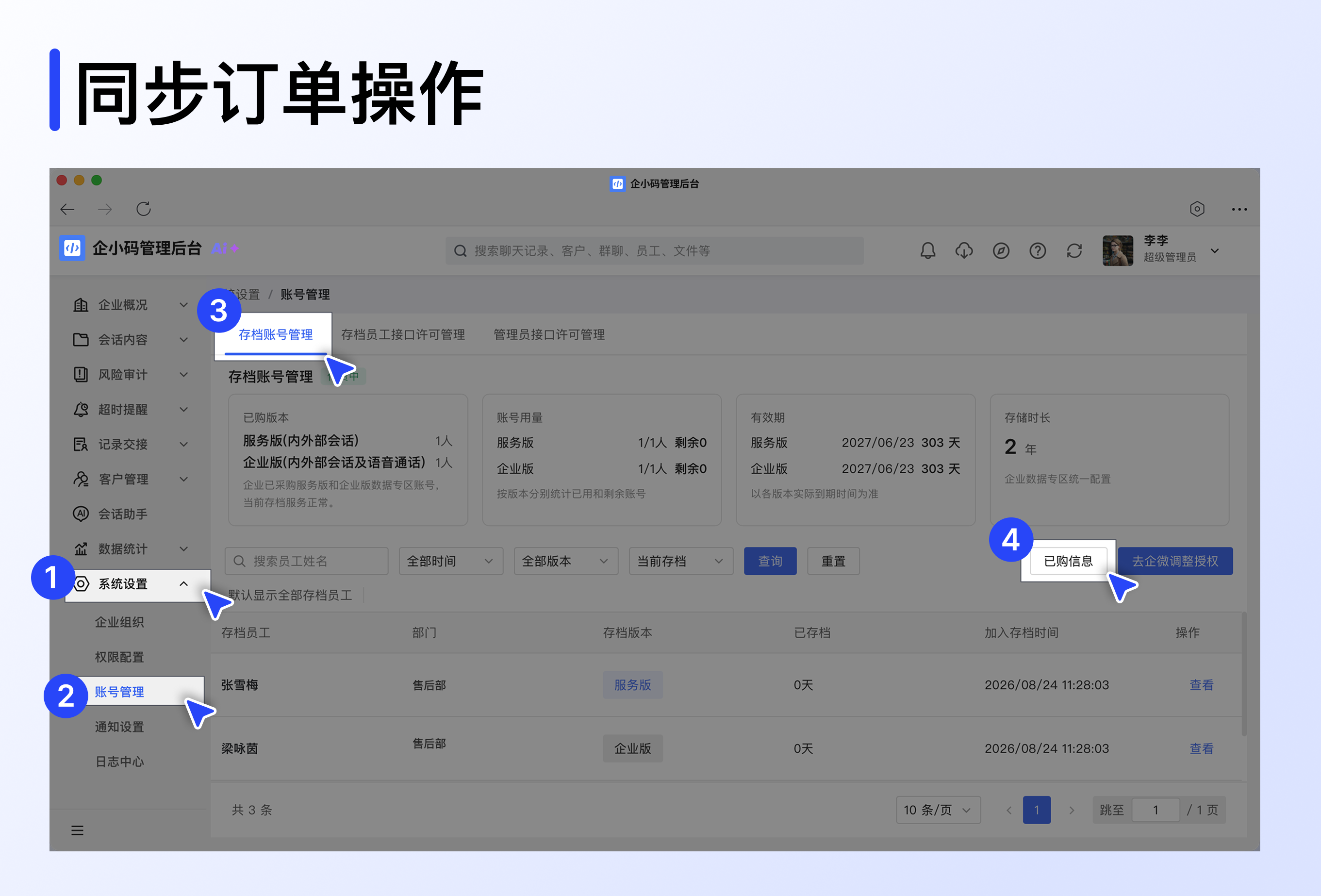Open the hexagon settings icon in the title bar
Screen dimensions: 1321x896
pyautogui.click(x=1196, y=209)
